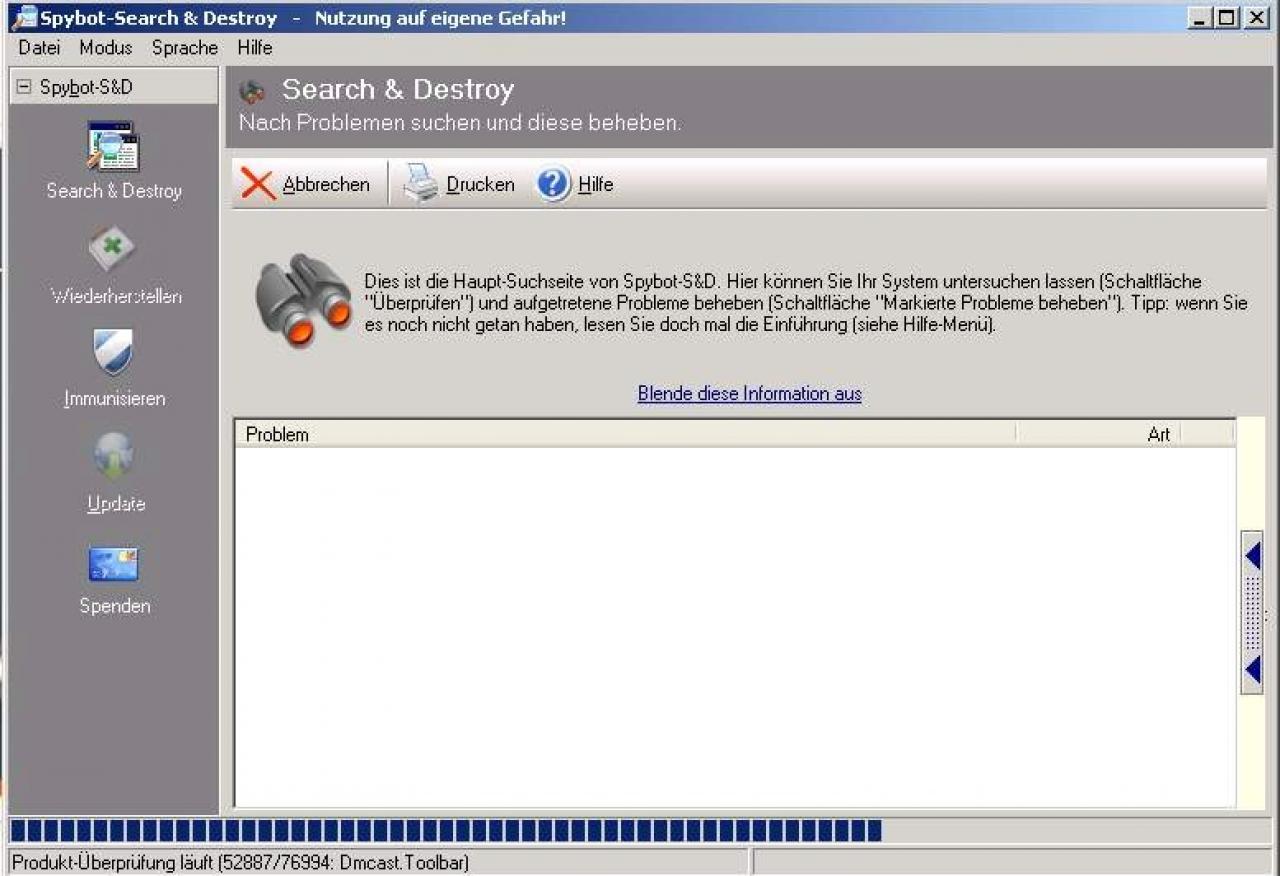Collapse the Spybot-S&D tree section
Viewport: 1280px width, 876px height.
point(24,87)
